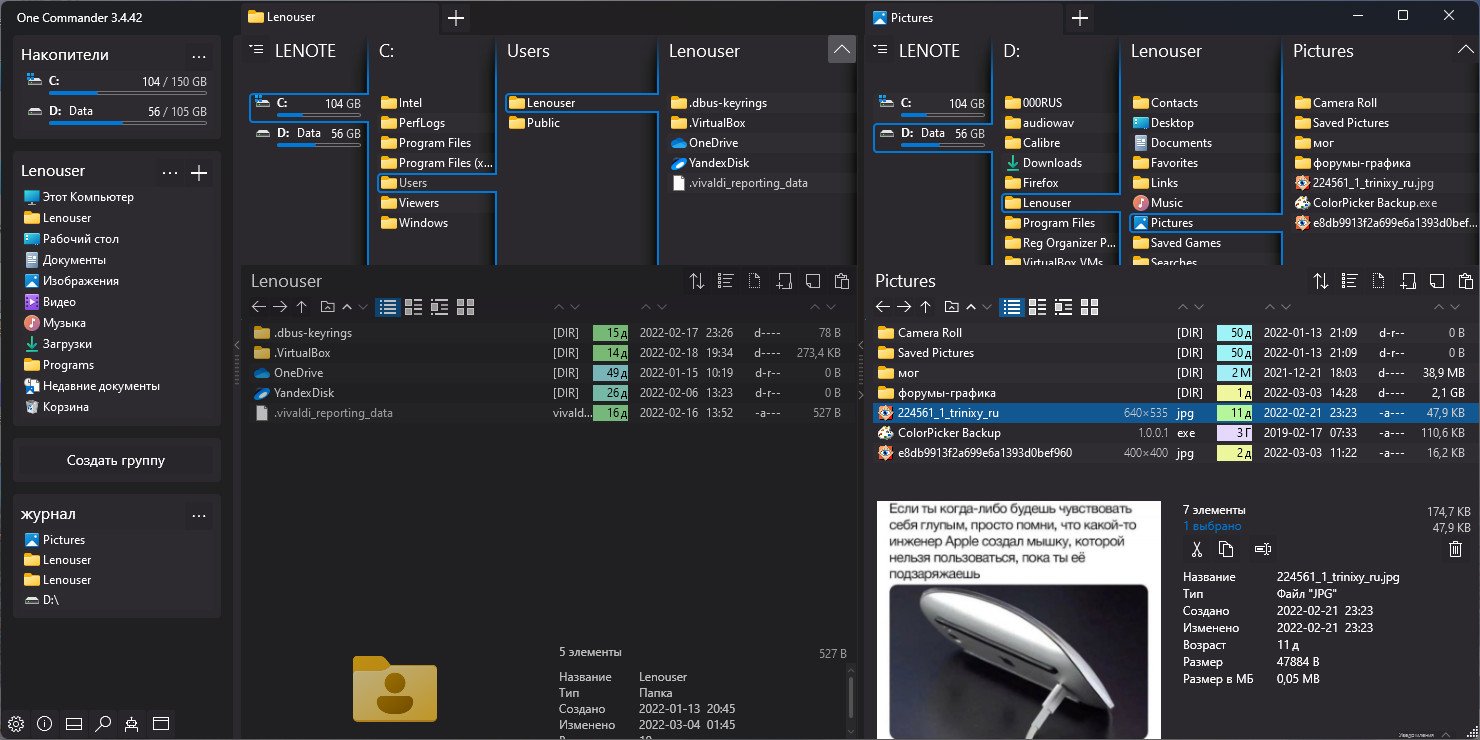Click the paste clipboard icon in Pictures pane header
Viewport: 1480px width, 740px height.
(1465, 281)
